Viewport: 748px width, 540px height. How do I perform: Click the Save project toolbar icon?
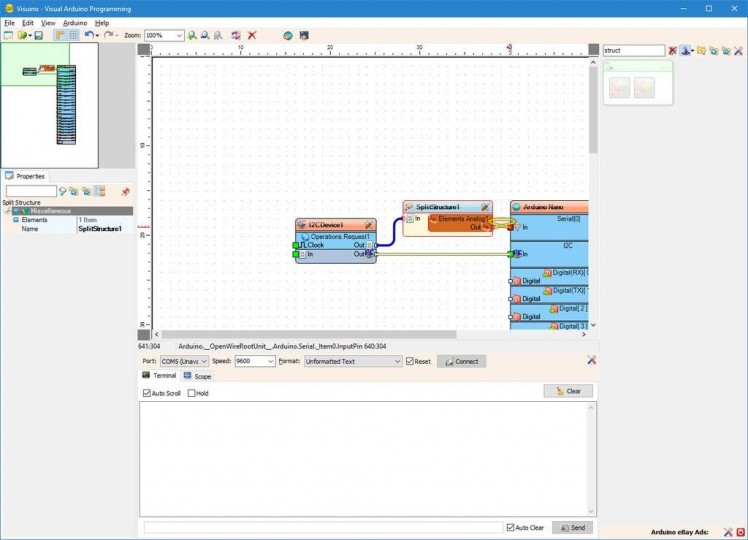[x=38, y=35]
